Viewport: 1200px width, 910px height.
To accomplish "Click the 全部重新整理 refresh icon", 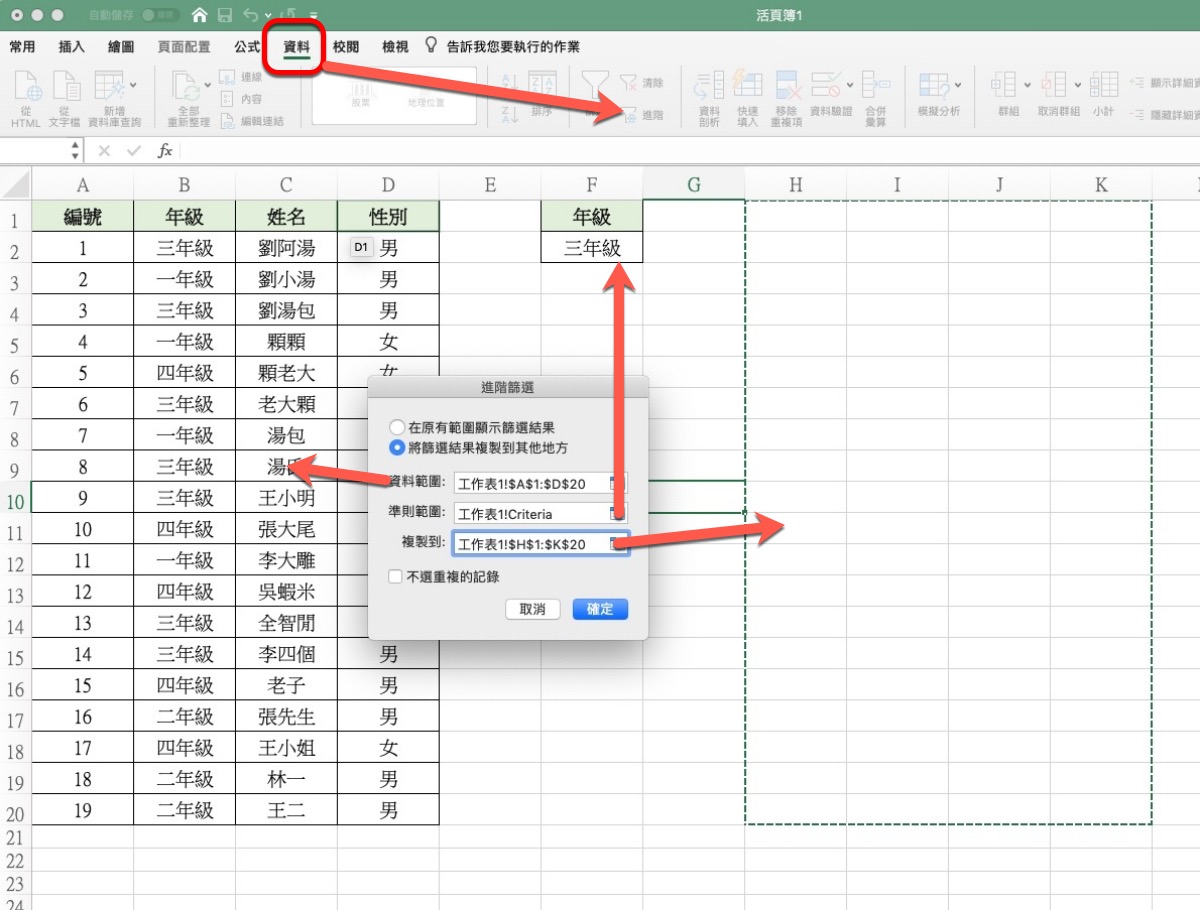I will (186, 87).
